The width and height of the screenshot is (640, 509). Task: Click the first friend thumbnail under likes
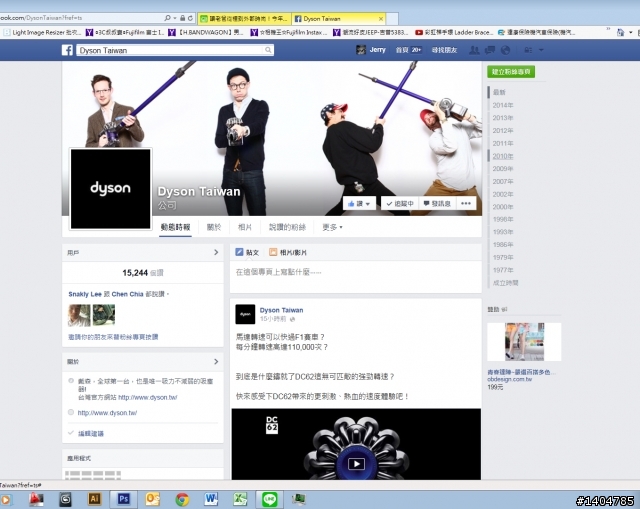(79, 315)
